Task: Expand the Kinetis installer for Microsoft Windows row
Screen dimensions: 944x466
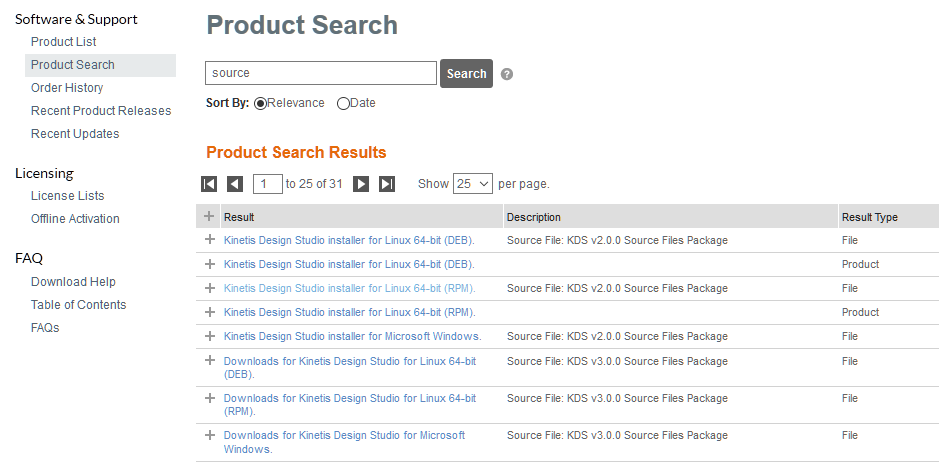Action: point(210,336)
